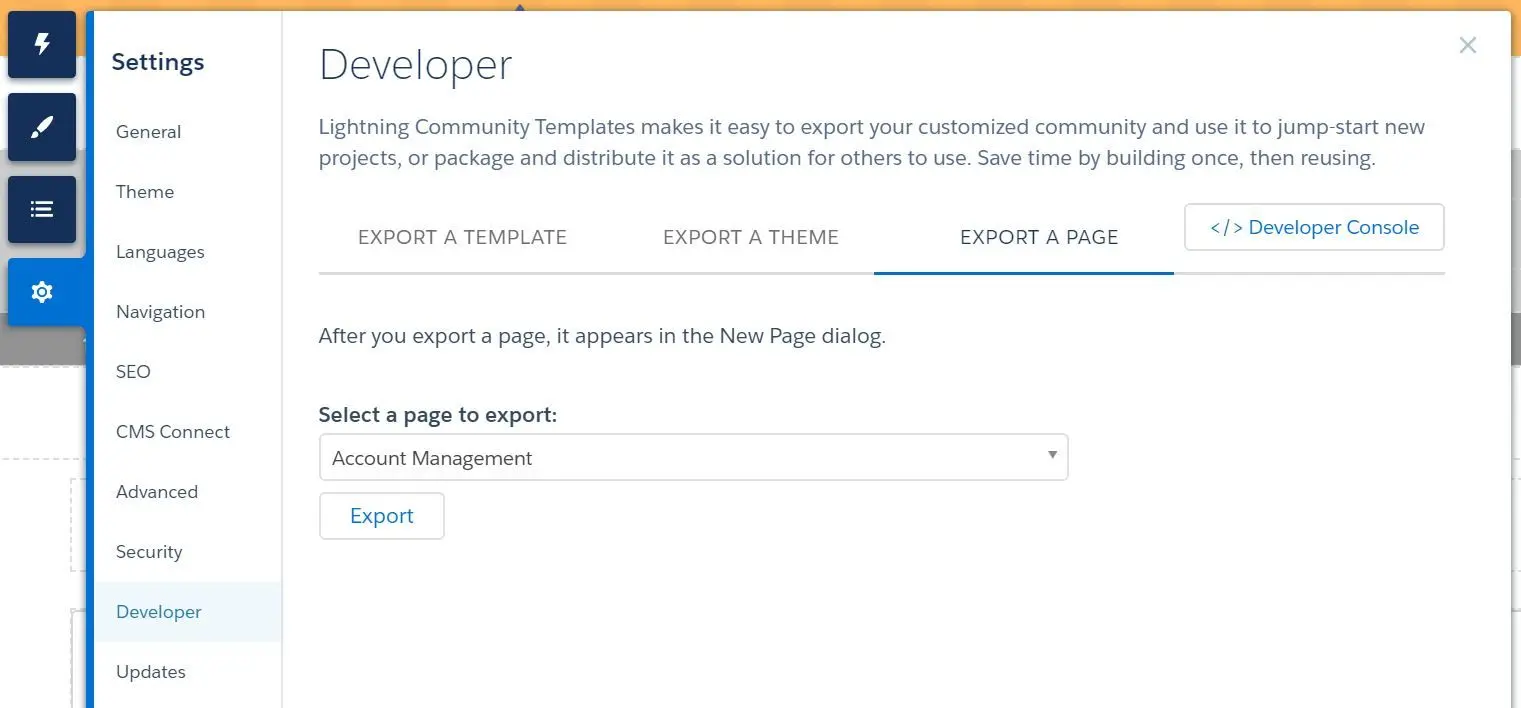Click the Lightning Community Templates description text

click(x=872, y=143)
